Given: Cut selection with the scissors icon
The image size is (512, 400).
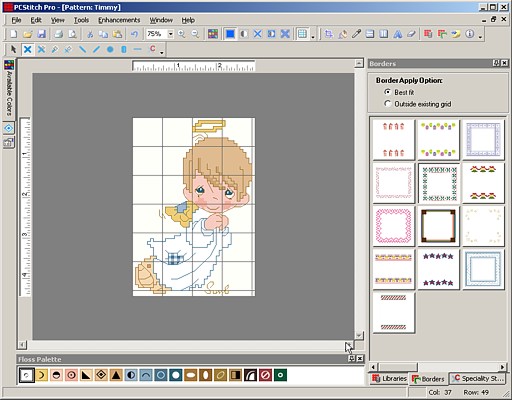Looking at the screenshot, I should [x=90, y=34].
